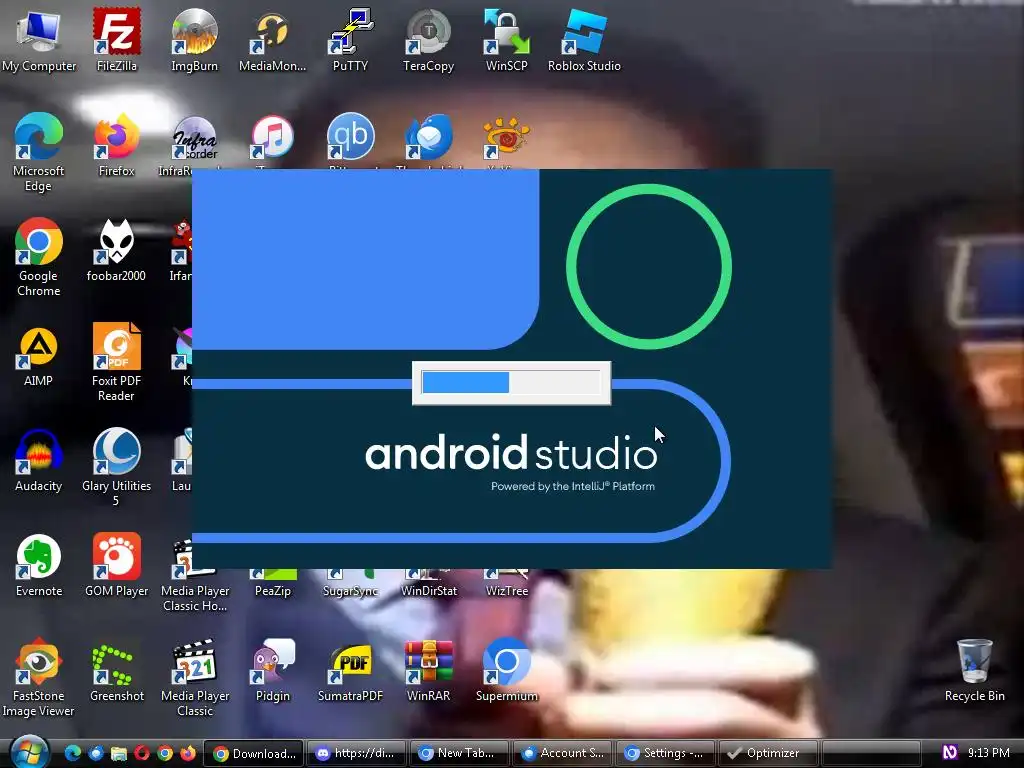Click the 9:13 PM taskbar clock

tap(989, 753)
